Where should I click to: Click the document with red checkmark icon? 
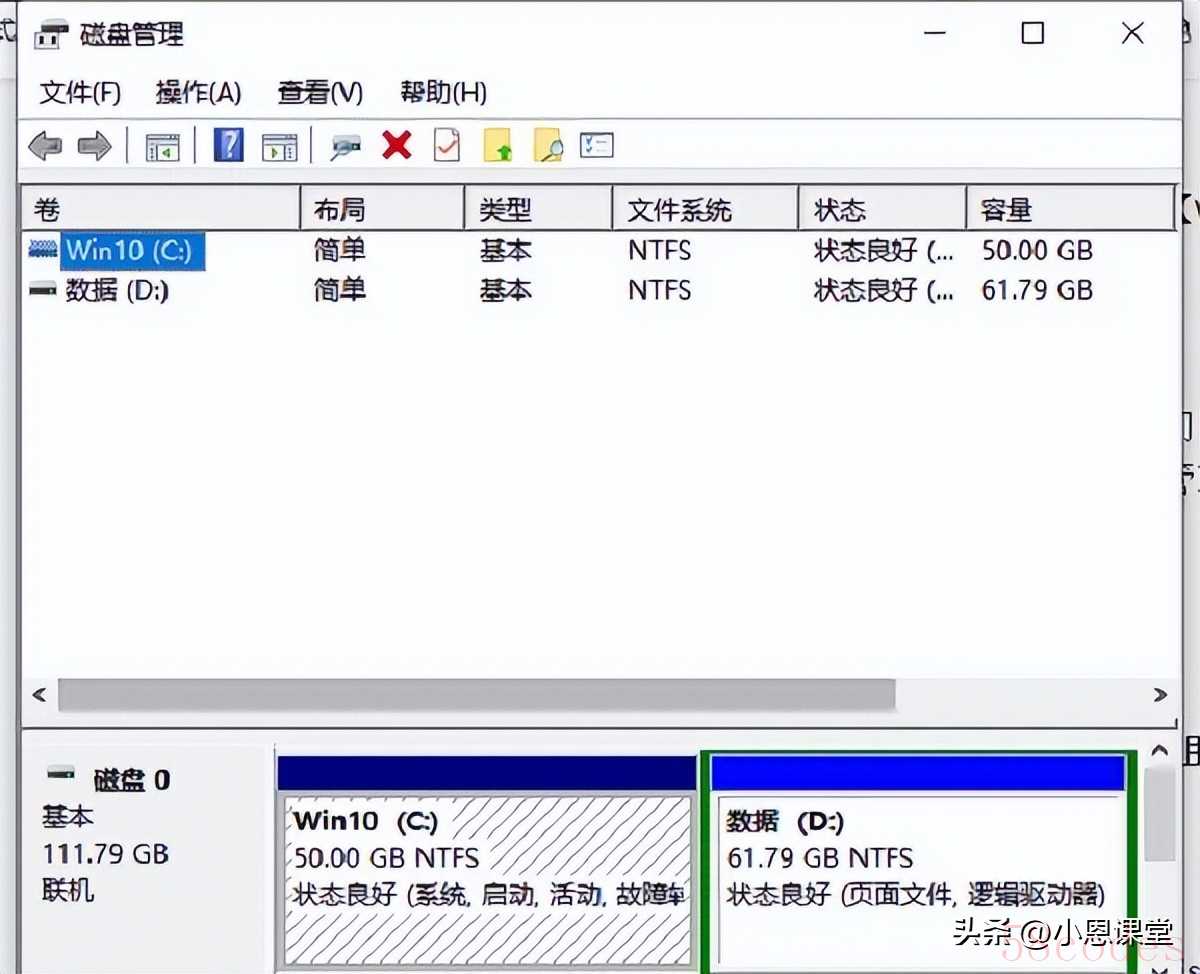click(447, 146)
